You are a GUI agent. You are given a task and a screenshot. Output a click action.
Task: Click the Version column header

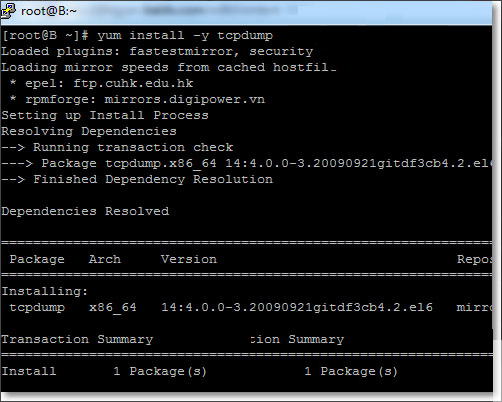pyautogui.click(x=189, y=259)
